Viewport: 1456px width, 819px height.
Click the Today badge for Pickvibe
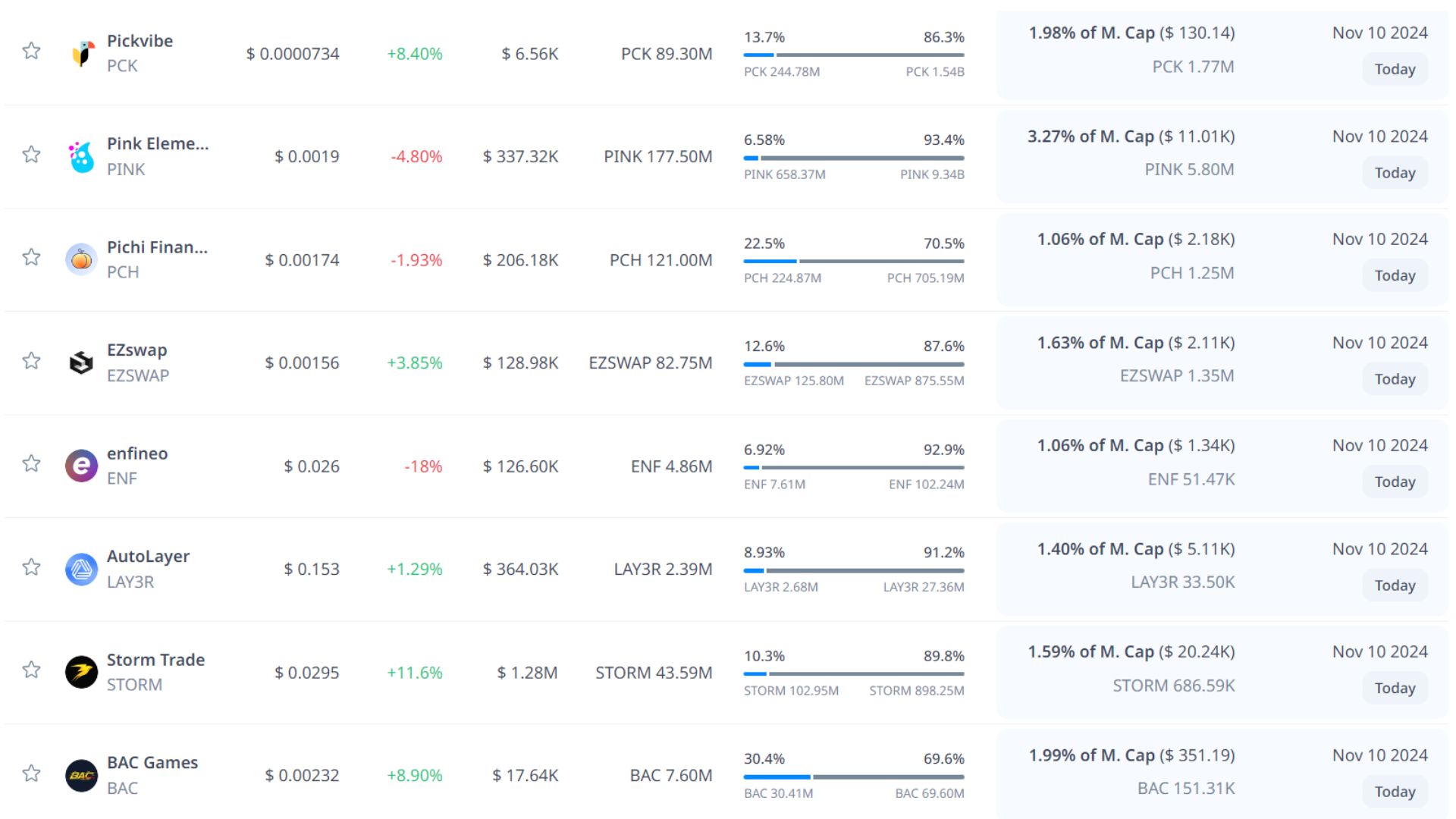click(x=1395, y=69)
